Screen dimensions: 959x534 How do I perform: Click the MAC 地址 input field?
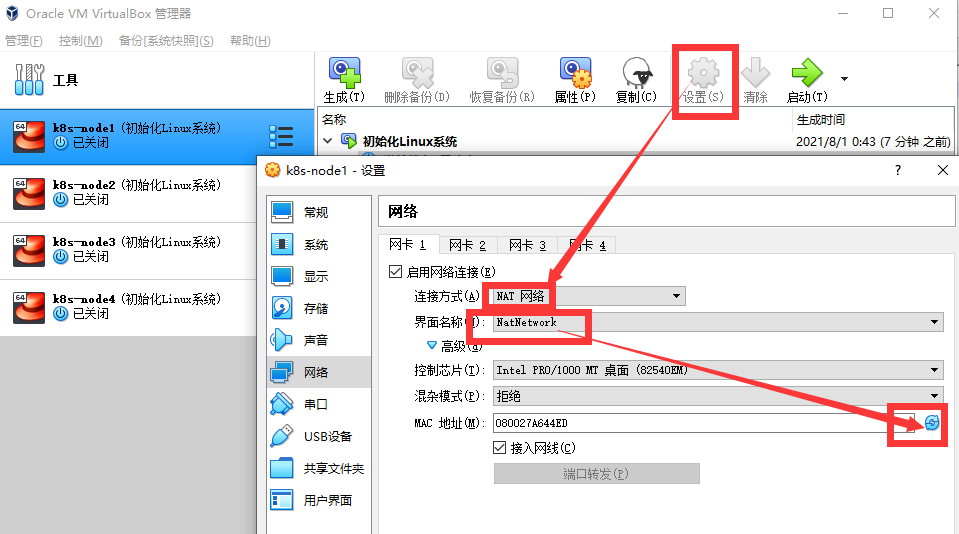click(x=703, y=423)
